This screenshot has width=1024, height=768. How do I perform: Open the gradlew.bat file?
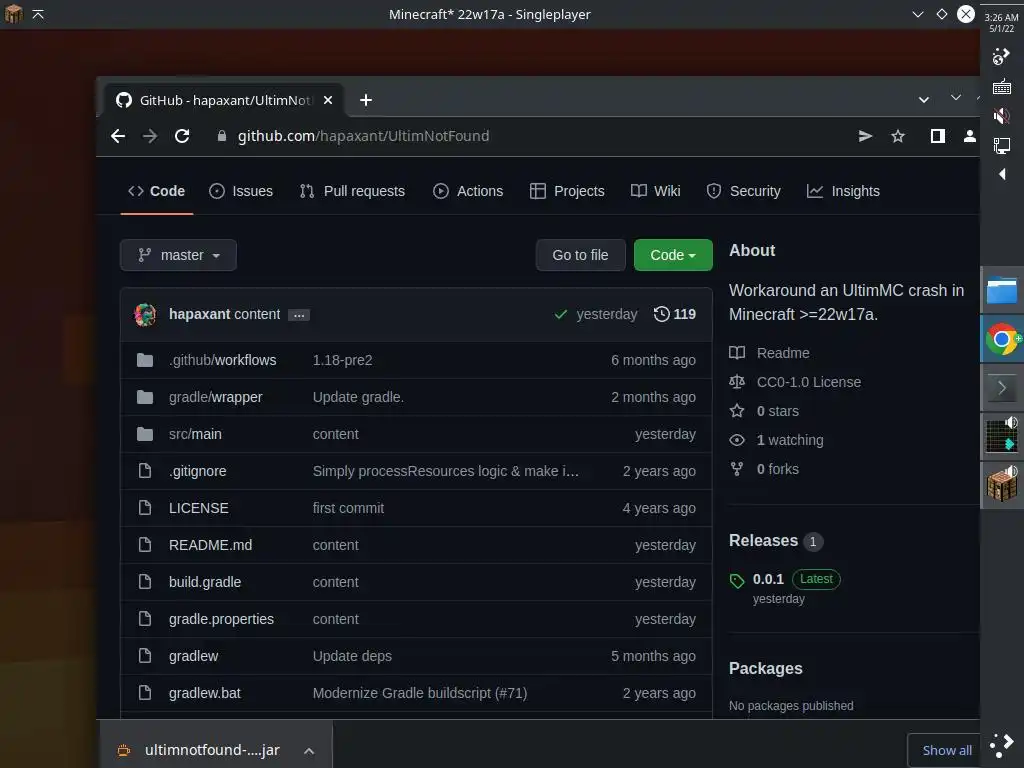(204, 693)
